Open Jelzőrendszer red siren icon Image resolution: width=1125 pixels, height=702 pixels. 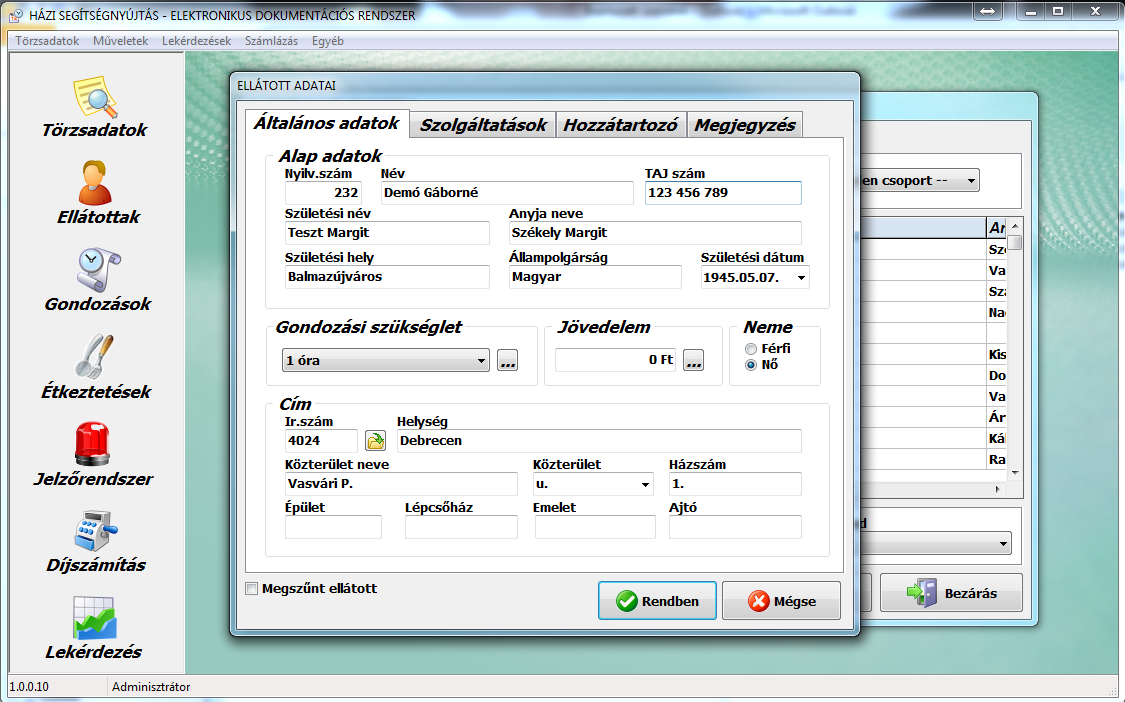(x=97, y=444)
